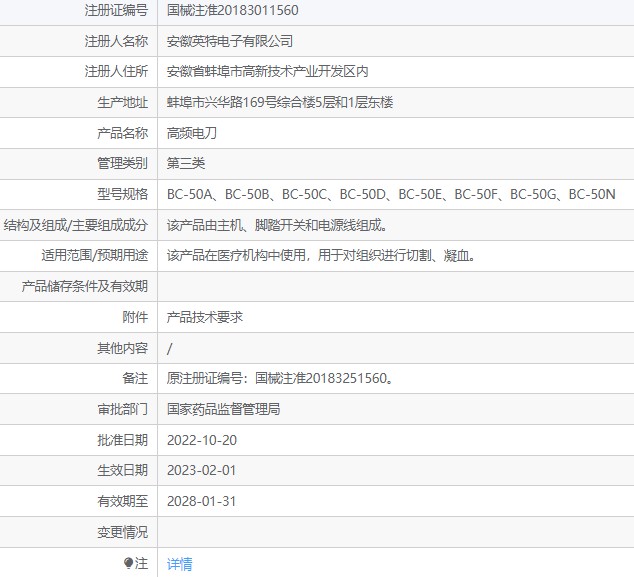Click the 注册人名称 label
The height and width of the screenshot is (577, 634).
tap(116, 41)
